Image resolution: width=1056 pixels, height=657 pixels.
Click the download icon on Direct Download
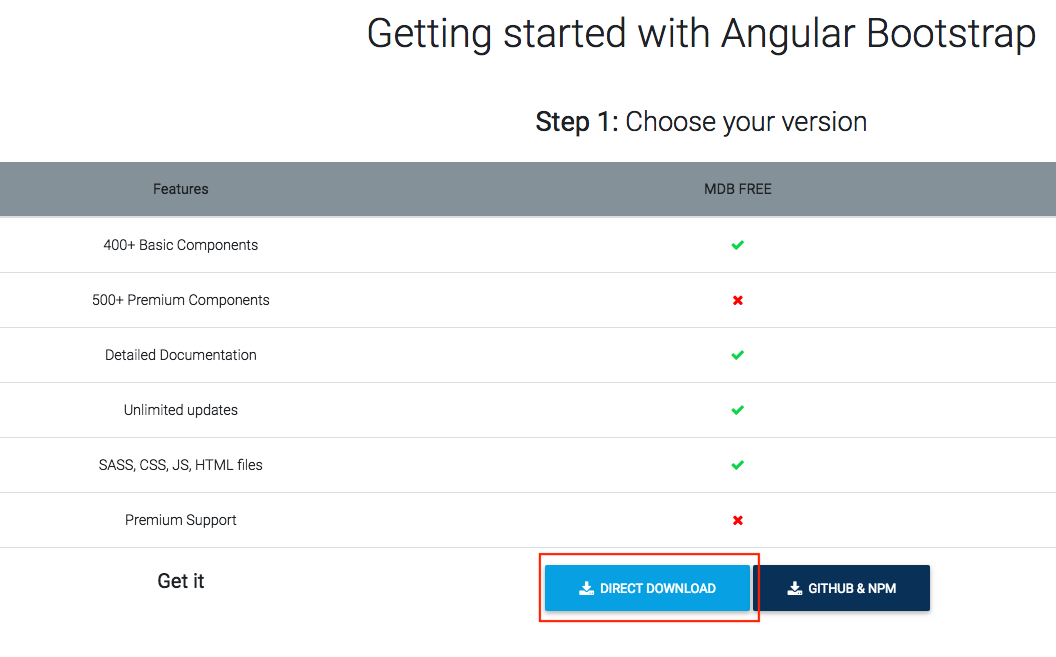click(x=587, y=588)
